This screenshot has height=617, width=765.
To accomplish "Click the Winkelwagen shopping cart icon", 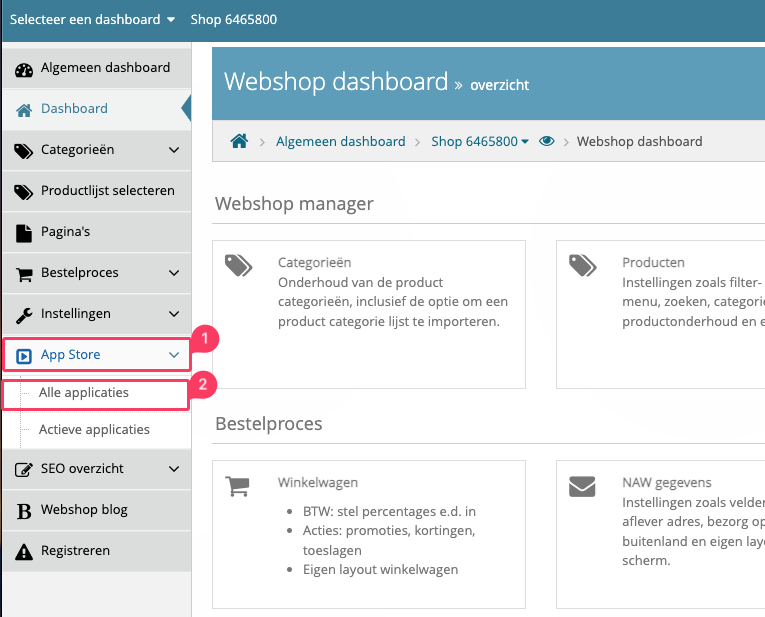I will tap(238, 486).
